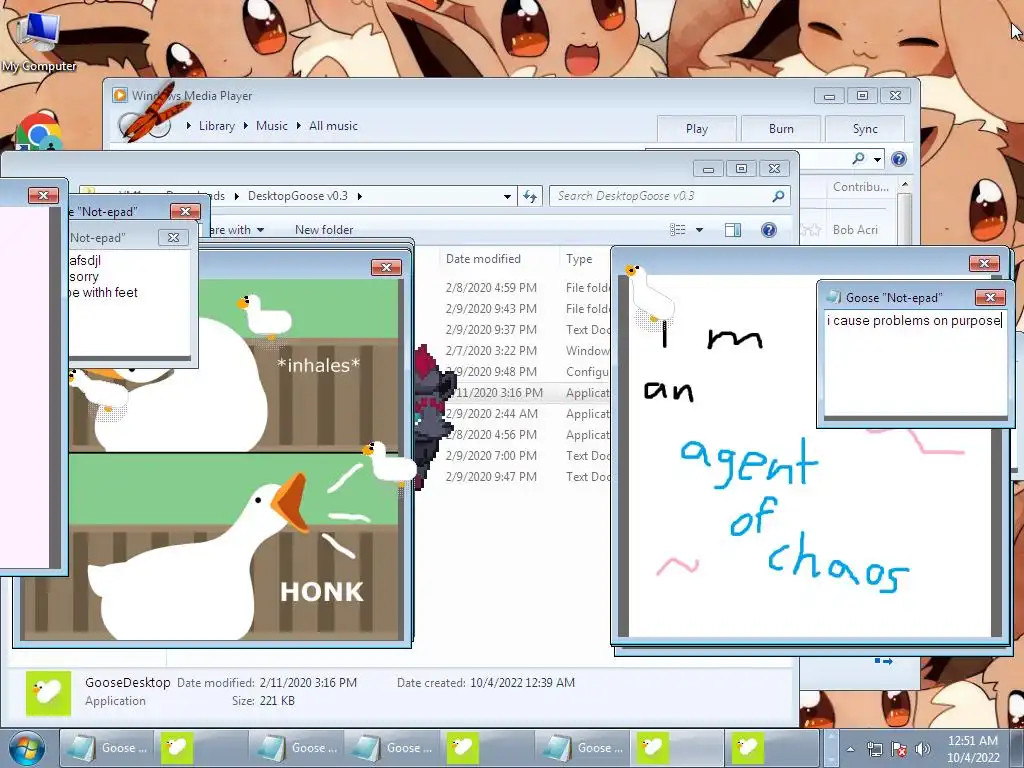Close the HONK goose meme window
The width and height of the screenshot is (1024, 768).
coord(386,267)
